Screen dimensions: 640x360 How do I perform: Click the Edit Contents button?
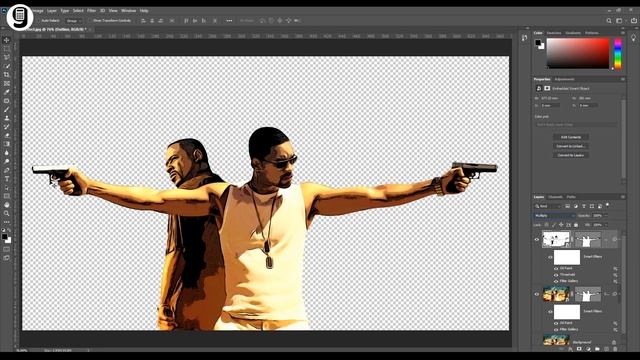point(571,137)
